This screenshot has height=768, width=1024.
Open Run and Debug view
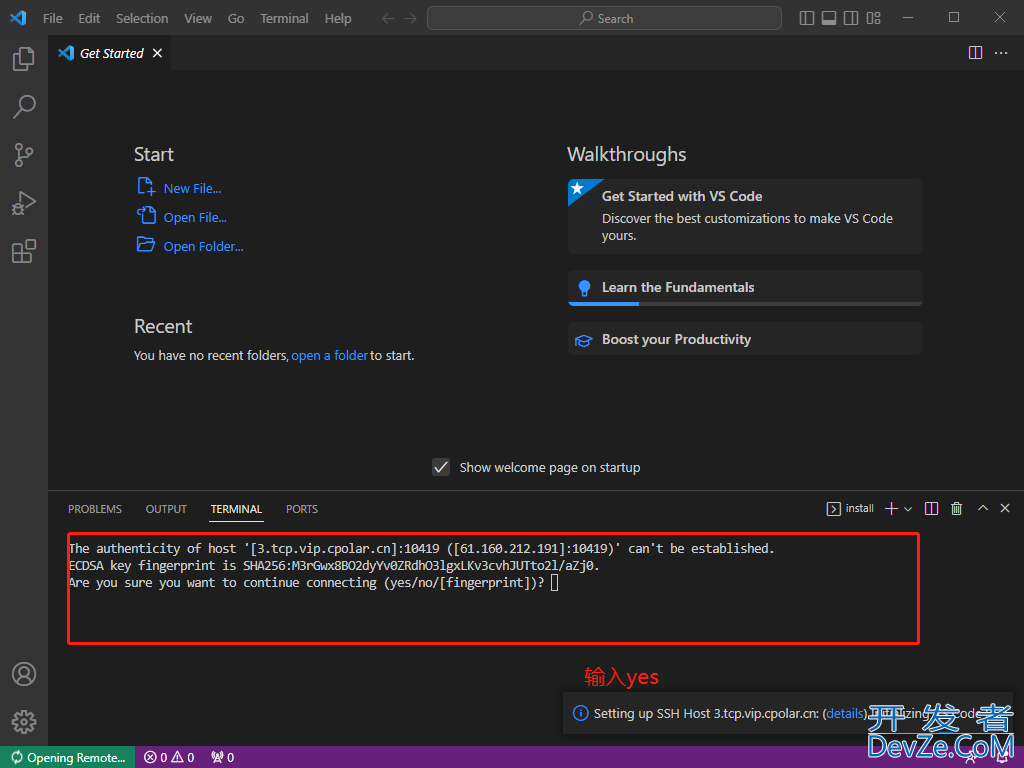coord(24,203)
